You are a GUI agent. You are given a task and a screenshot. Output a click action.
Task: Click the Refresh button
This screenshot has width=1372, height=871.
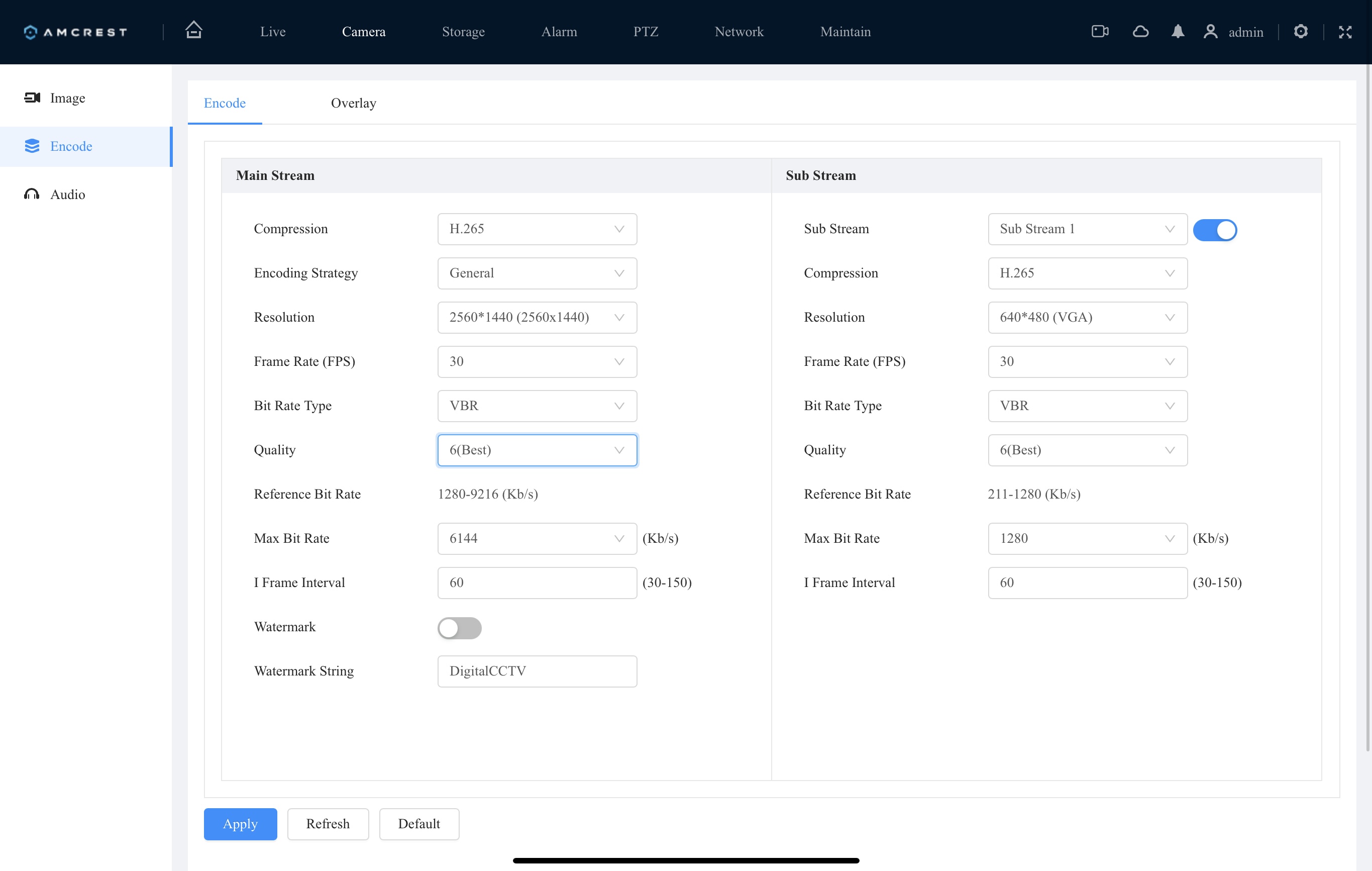tap(328, 824)
